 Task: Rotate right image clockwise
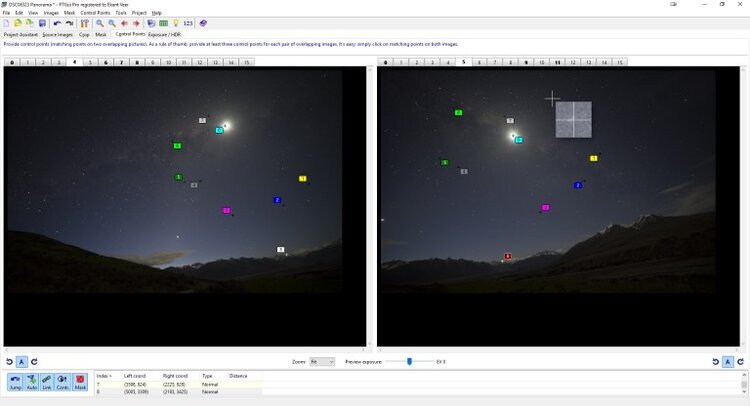click(740, 362)
